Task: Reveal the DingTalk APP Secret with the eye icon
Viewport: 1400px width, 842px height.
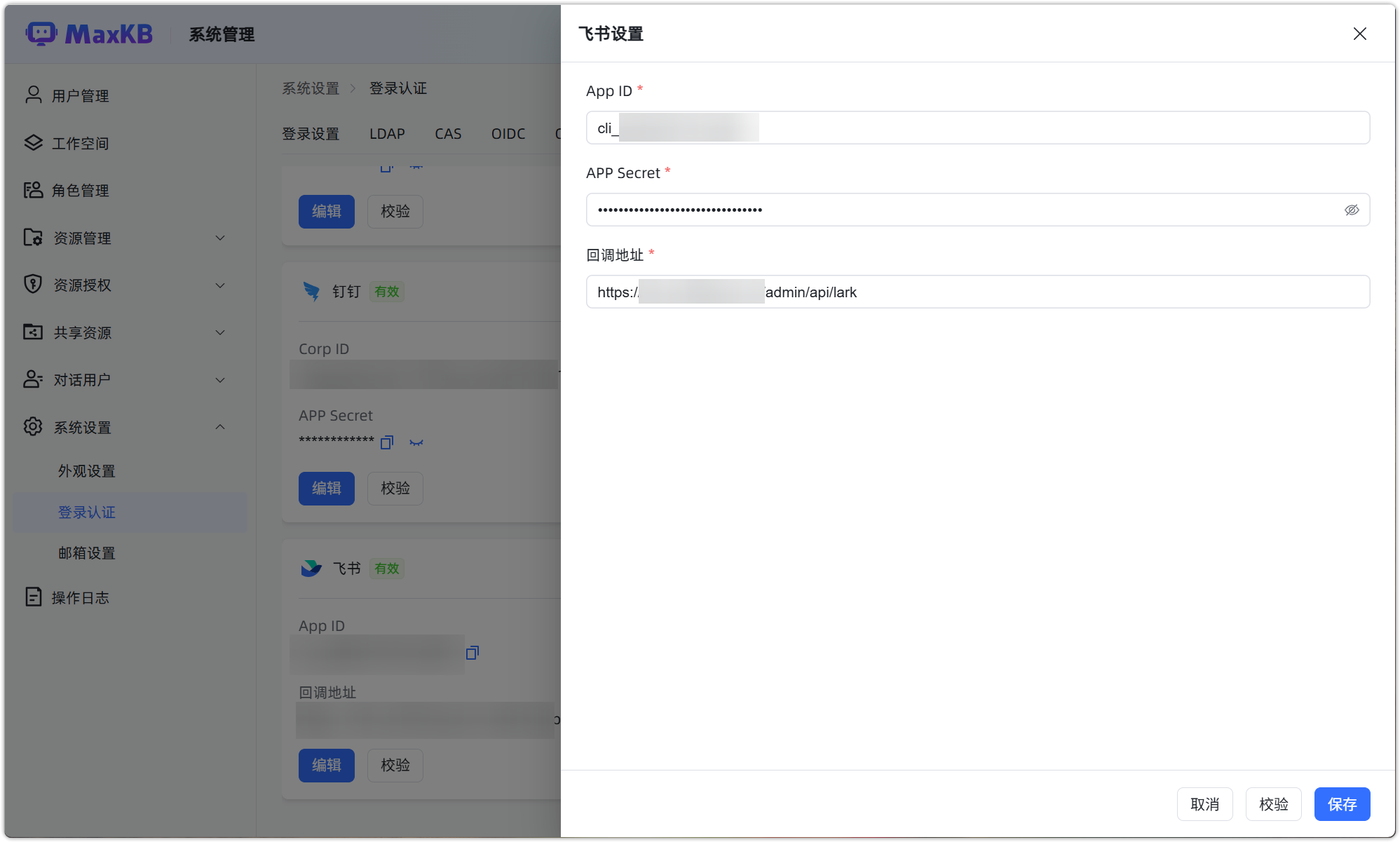Action: click(416, 442)
